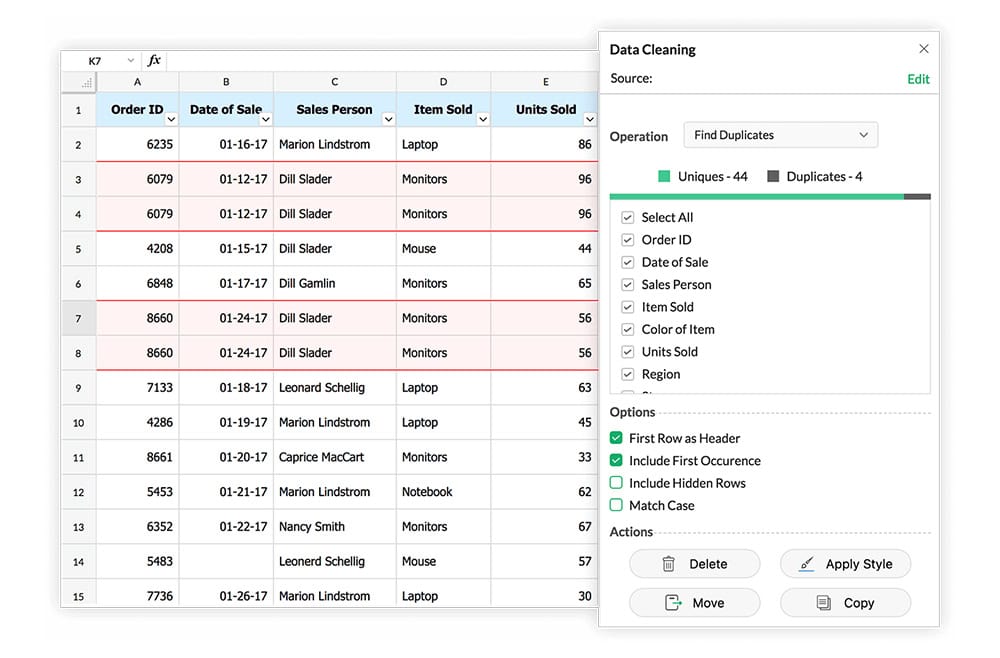Close the Data Cleaning panel
1000x658 pixels.
923,49
